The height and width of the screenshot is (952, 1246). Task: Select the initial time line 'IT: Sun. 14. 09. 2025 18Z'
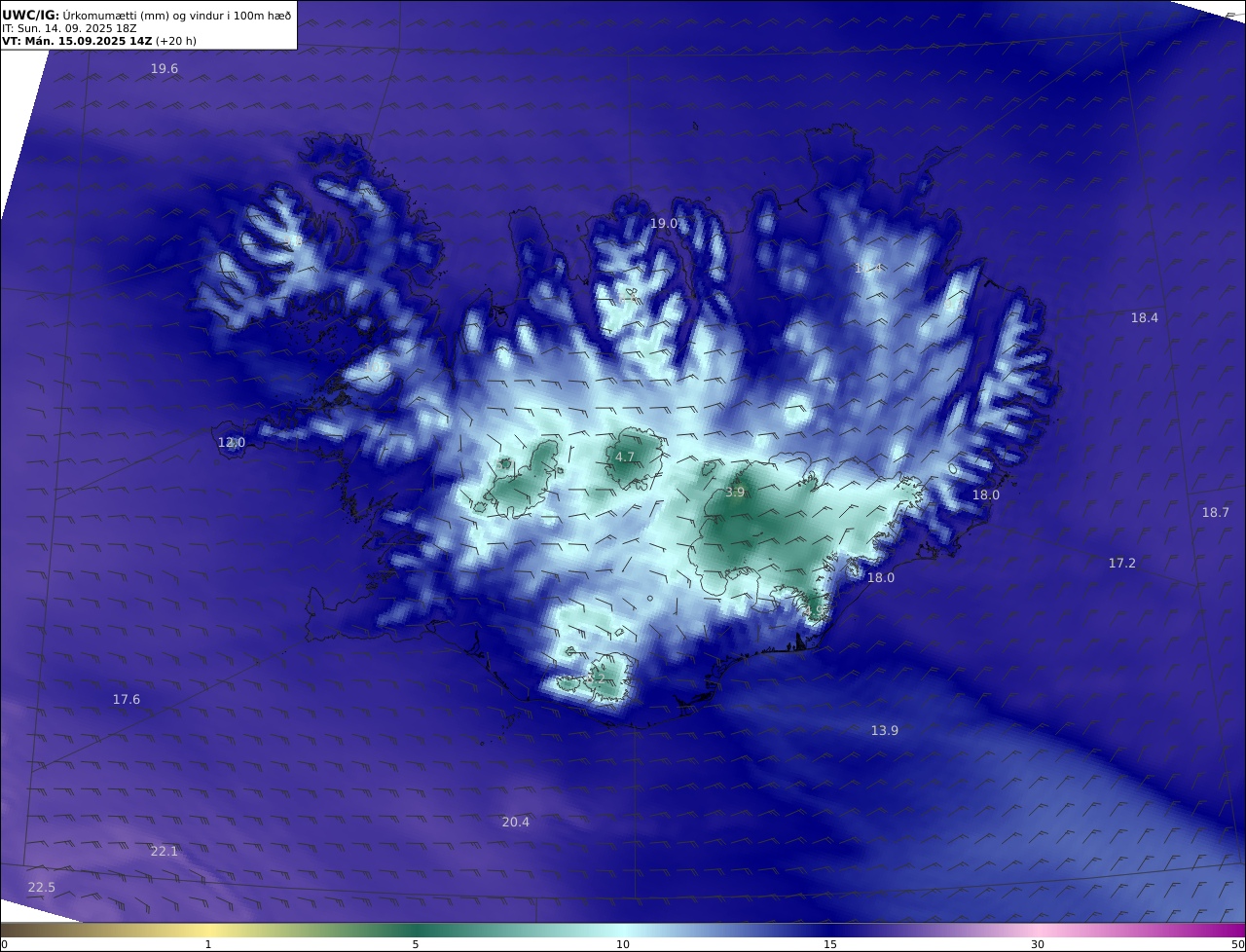coord(69,28)
